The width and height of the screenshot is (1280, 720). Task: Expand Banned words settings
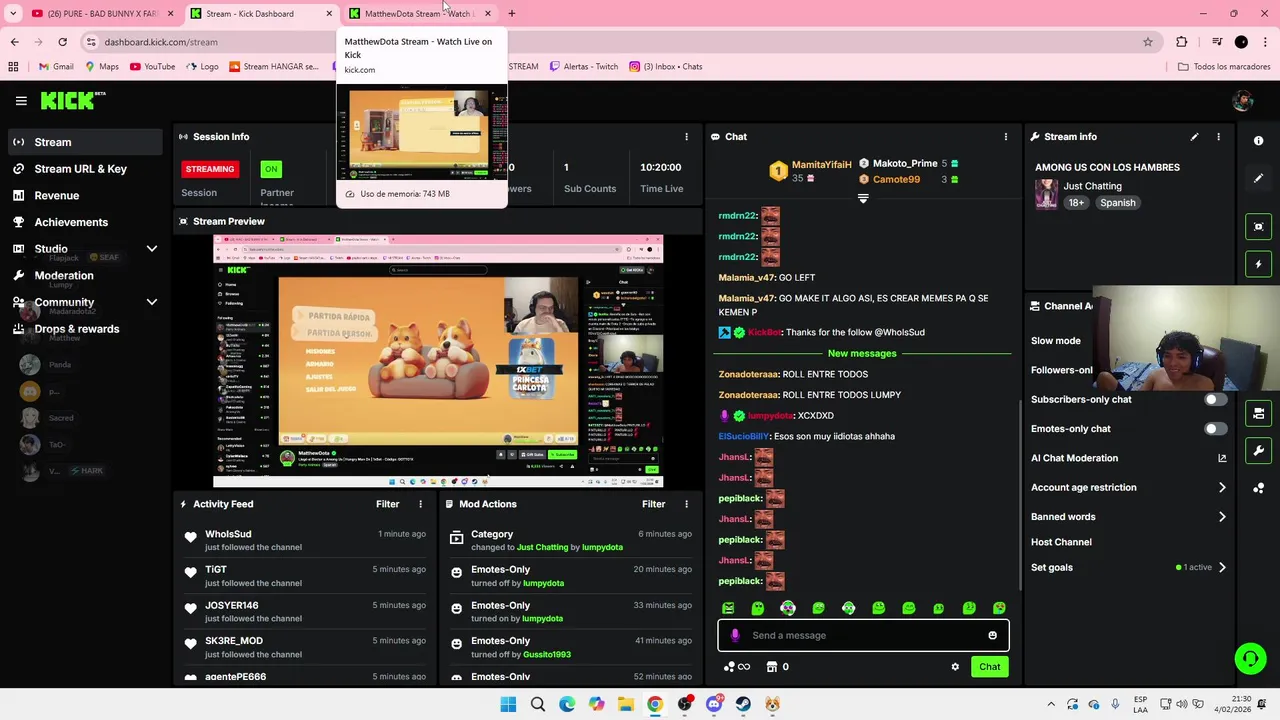point(1222,517)
